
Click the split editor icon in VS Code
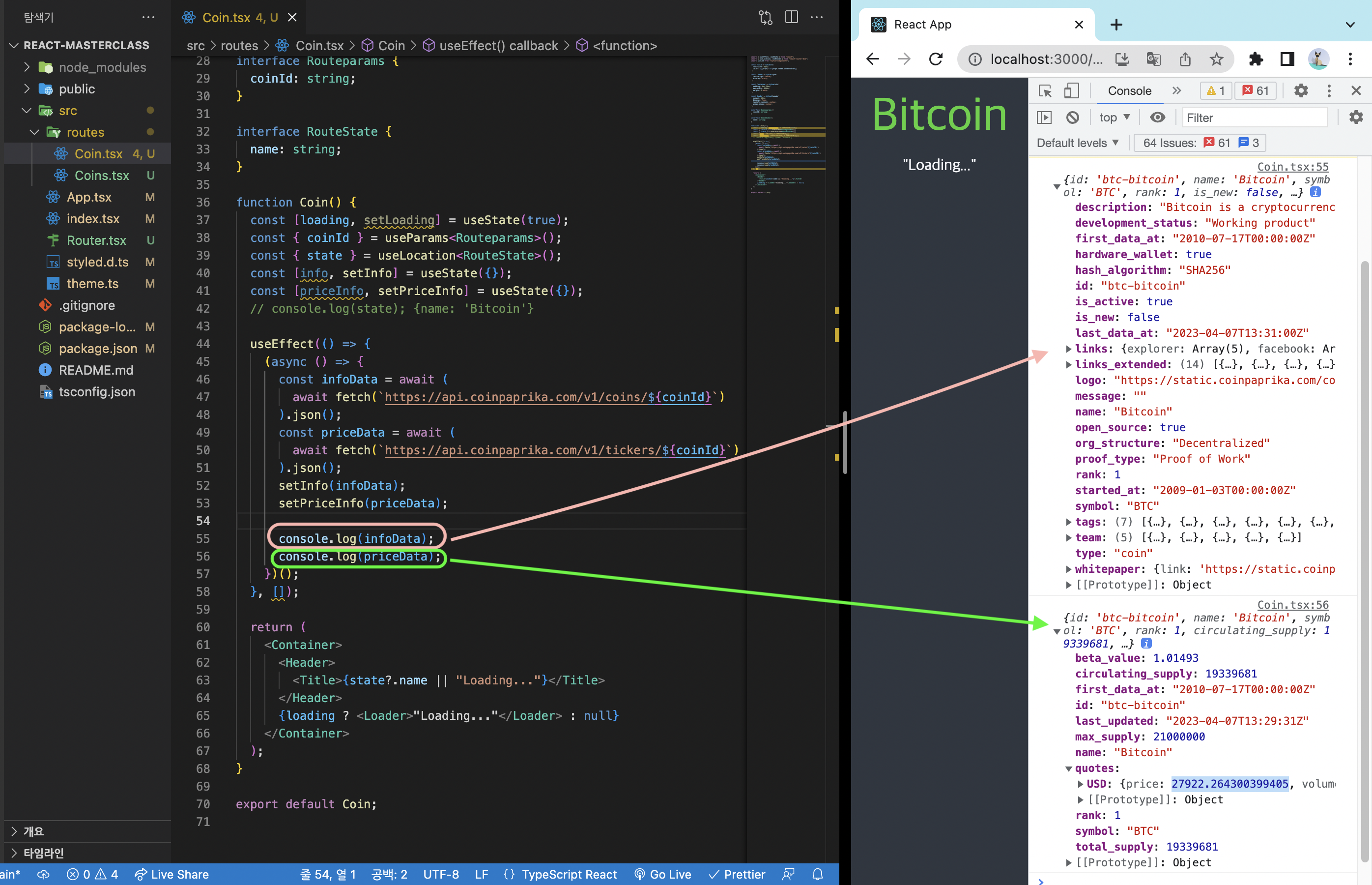[x=791, y=17]
